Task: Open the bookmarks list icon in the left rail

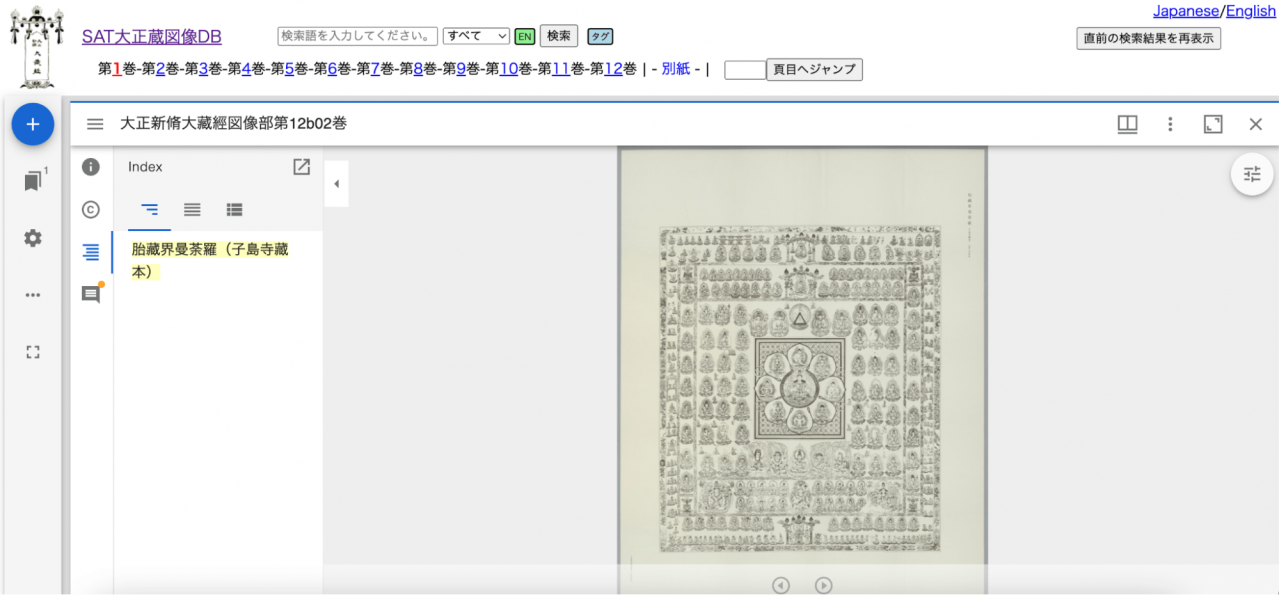Action: click(33, 181)
